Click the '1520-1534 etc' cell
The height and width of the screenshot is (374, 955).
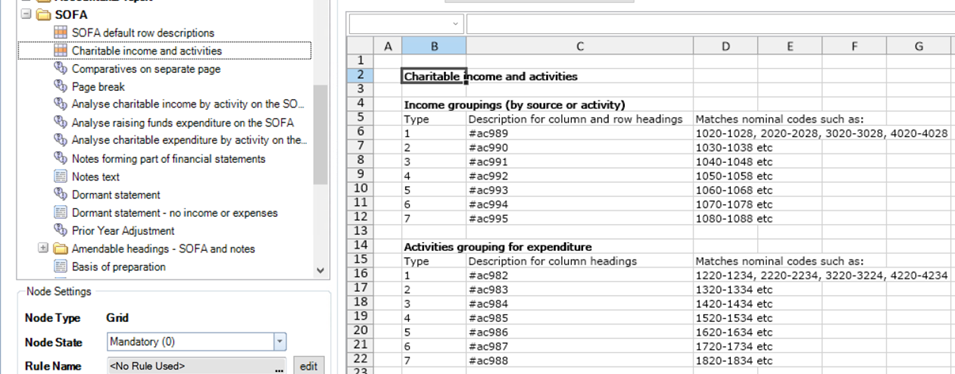pos(725,318)
